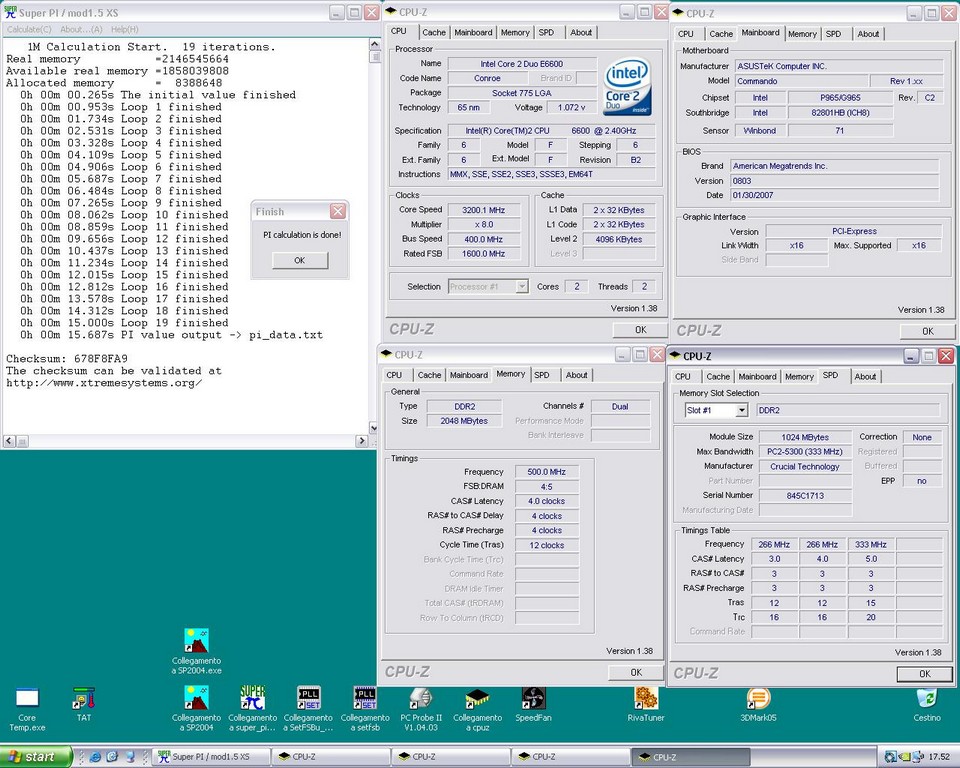Screen dimensions: 960x768
Task: Open the About tab in the CPU-Z processor window
Action: click(581, 32)
